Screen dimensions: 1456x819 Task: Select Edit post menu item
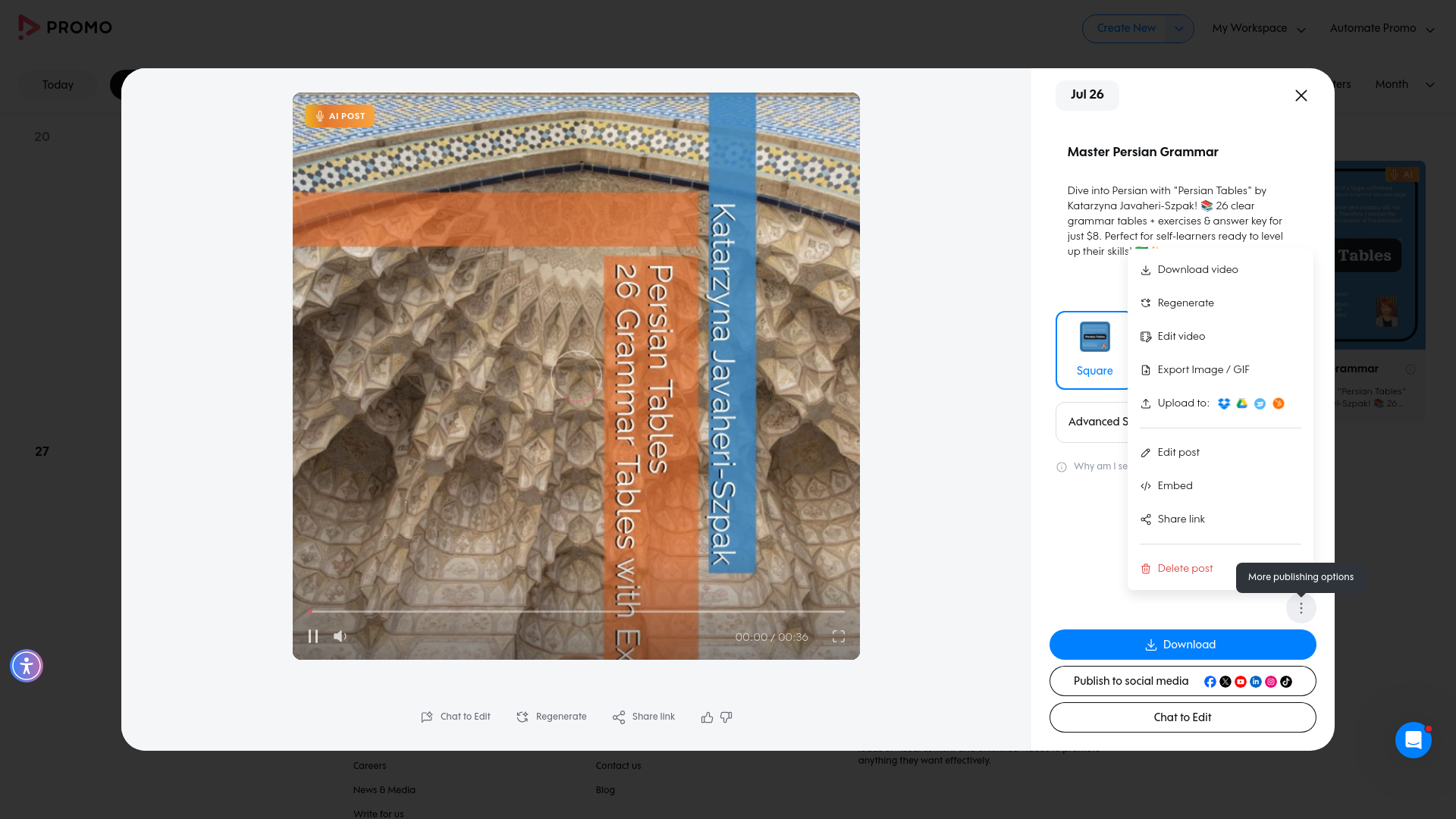[1220, 453]
